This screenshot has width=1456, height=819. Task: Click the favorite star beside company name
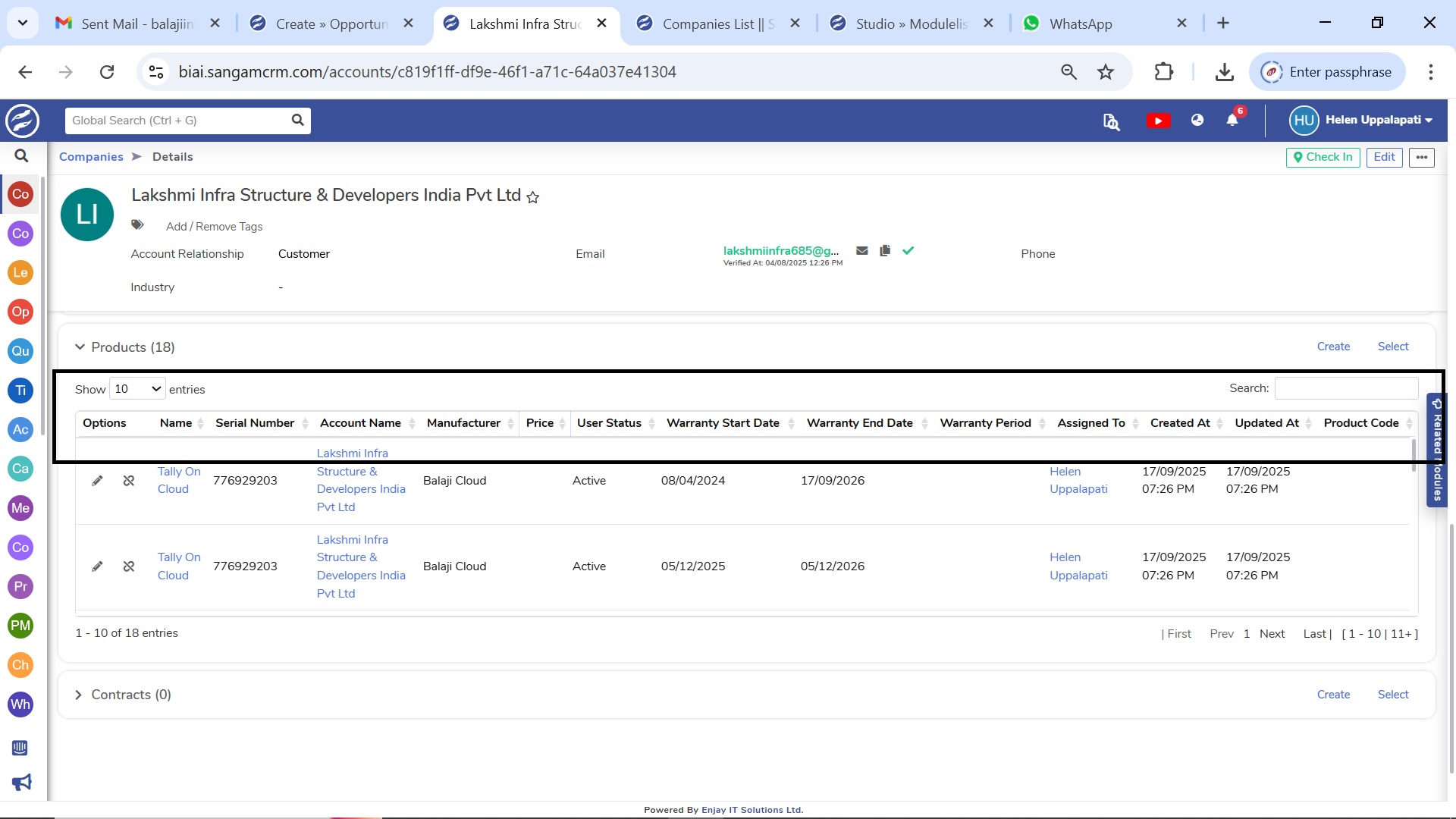click(x=533, y=198)
